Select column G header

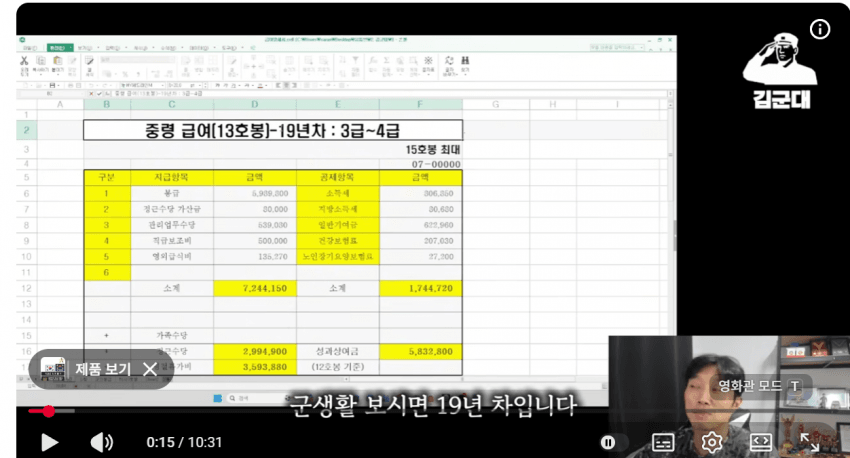pos(495,104)
